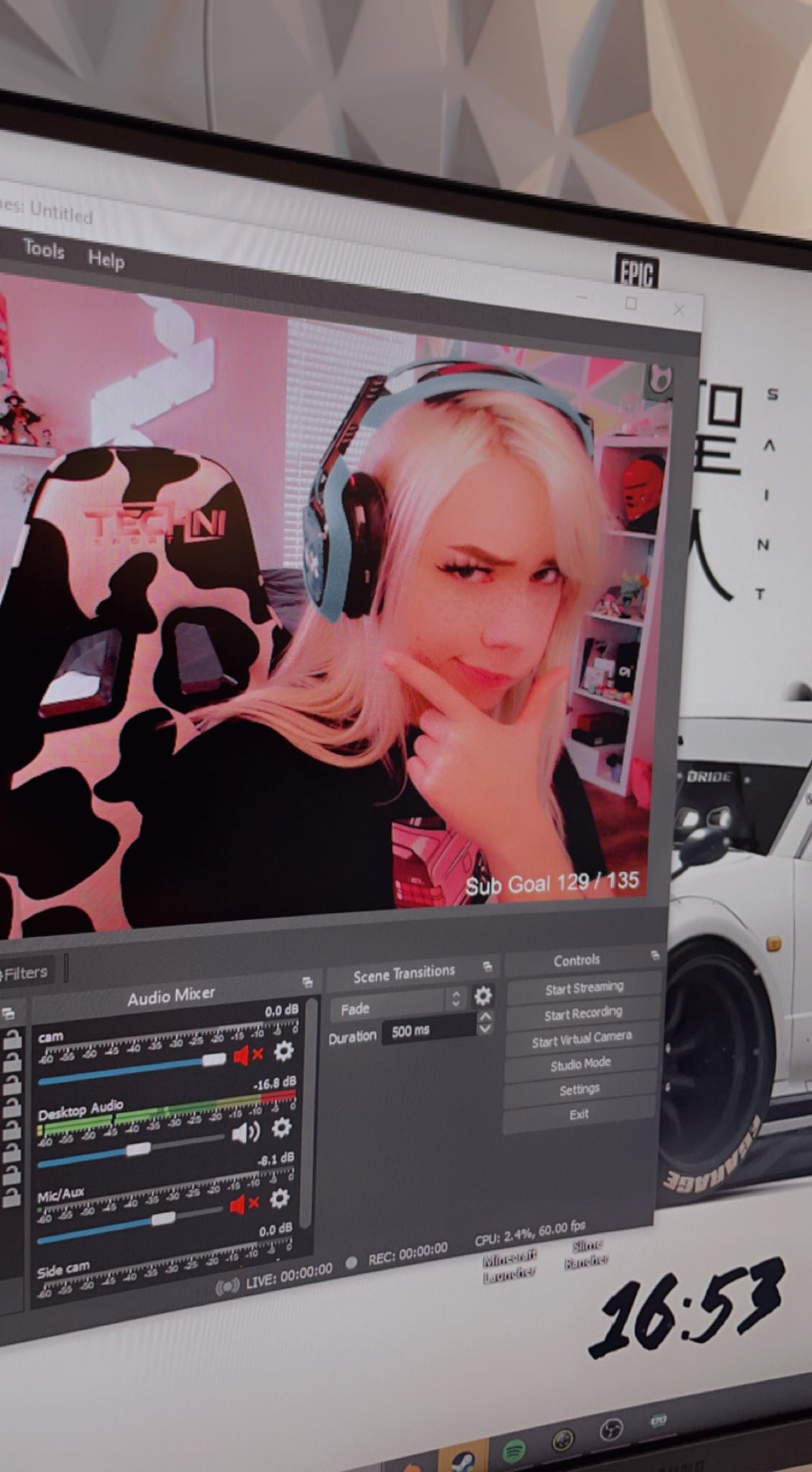Viewport: 812px width, 1472px height.
Task: Undock the Audio Mixer panel
Action: coord(308,982)
